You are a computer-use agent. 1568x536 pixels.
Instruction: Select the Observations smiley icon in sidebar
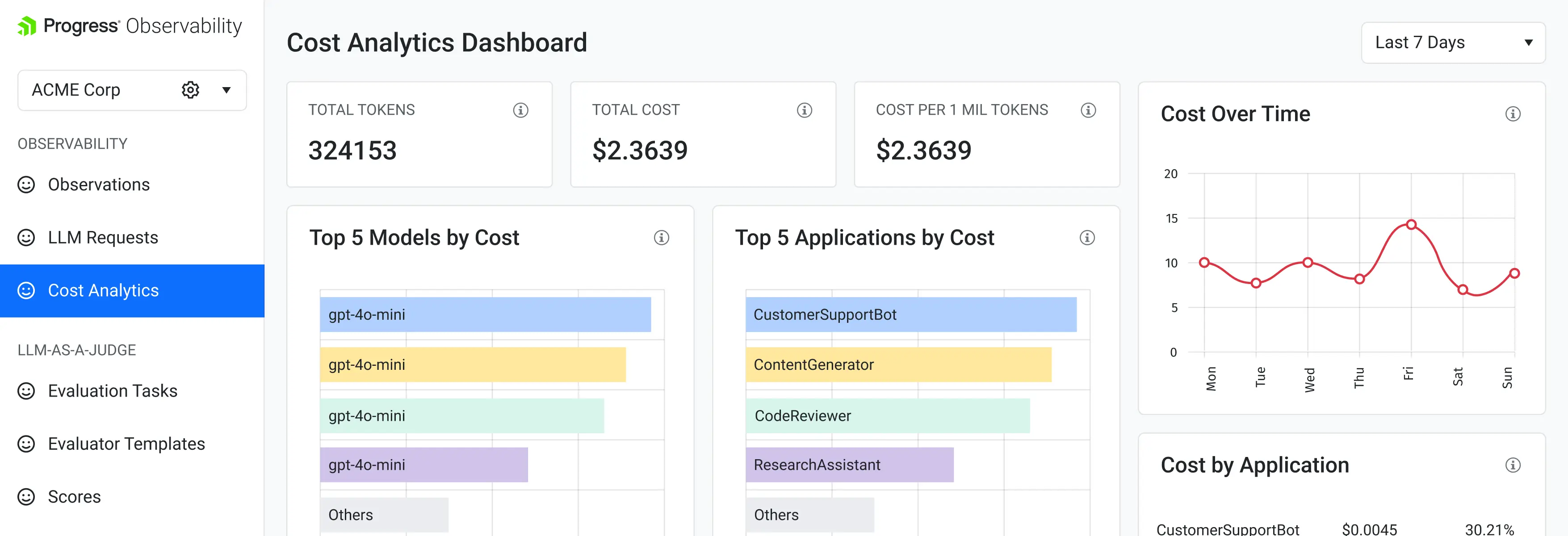point(25,184)
